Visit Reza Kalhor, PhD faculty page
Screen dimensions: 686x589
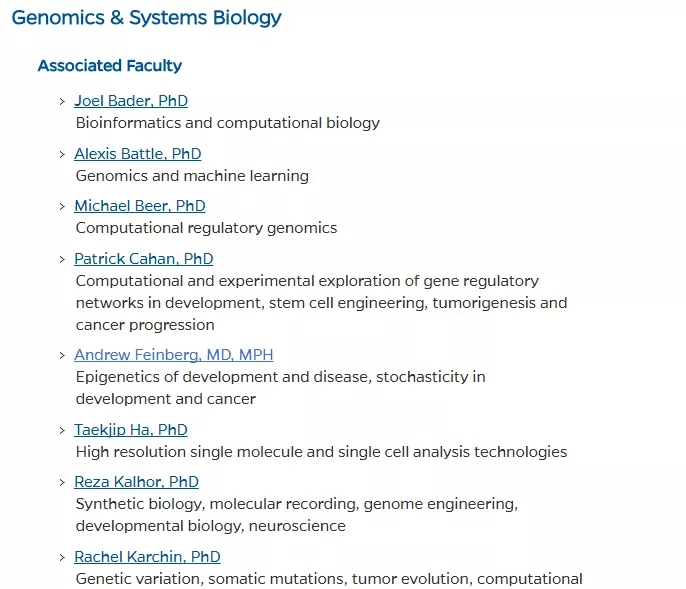point(136,482)
